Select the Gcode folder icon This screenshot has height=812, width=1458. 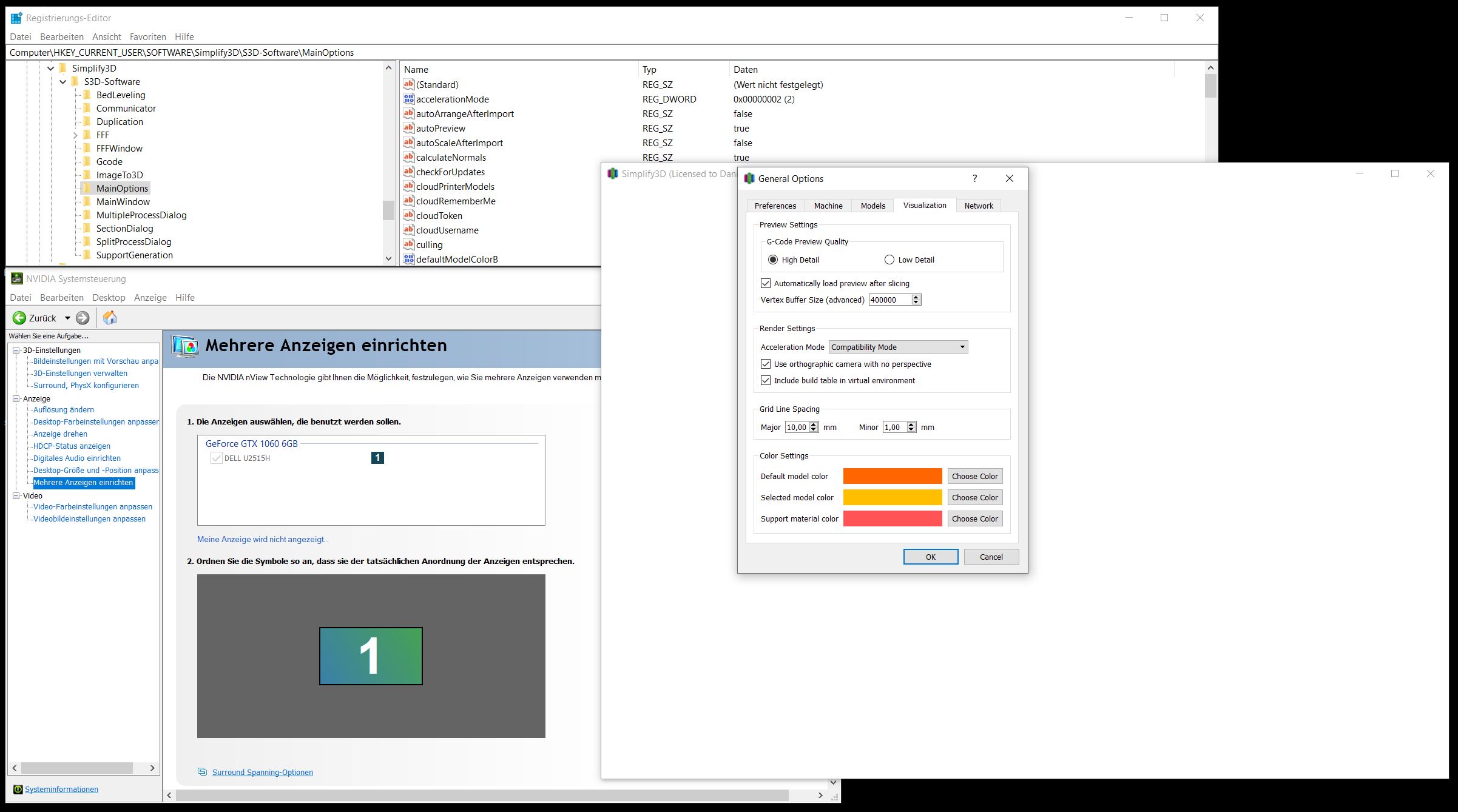pyautogui.click(x=87, y=161)
